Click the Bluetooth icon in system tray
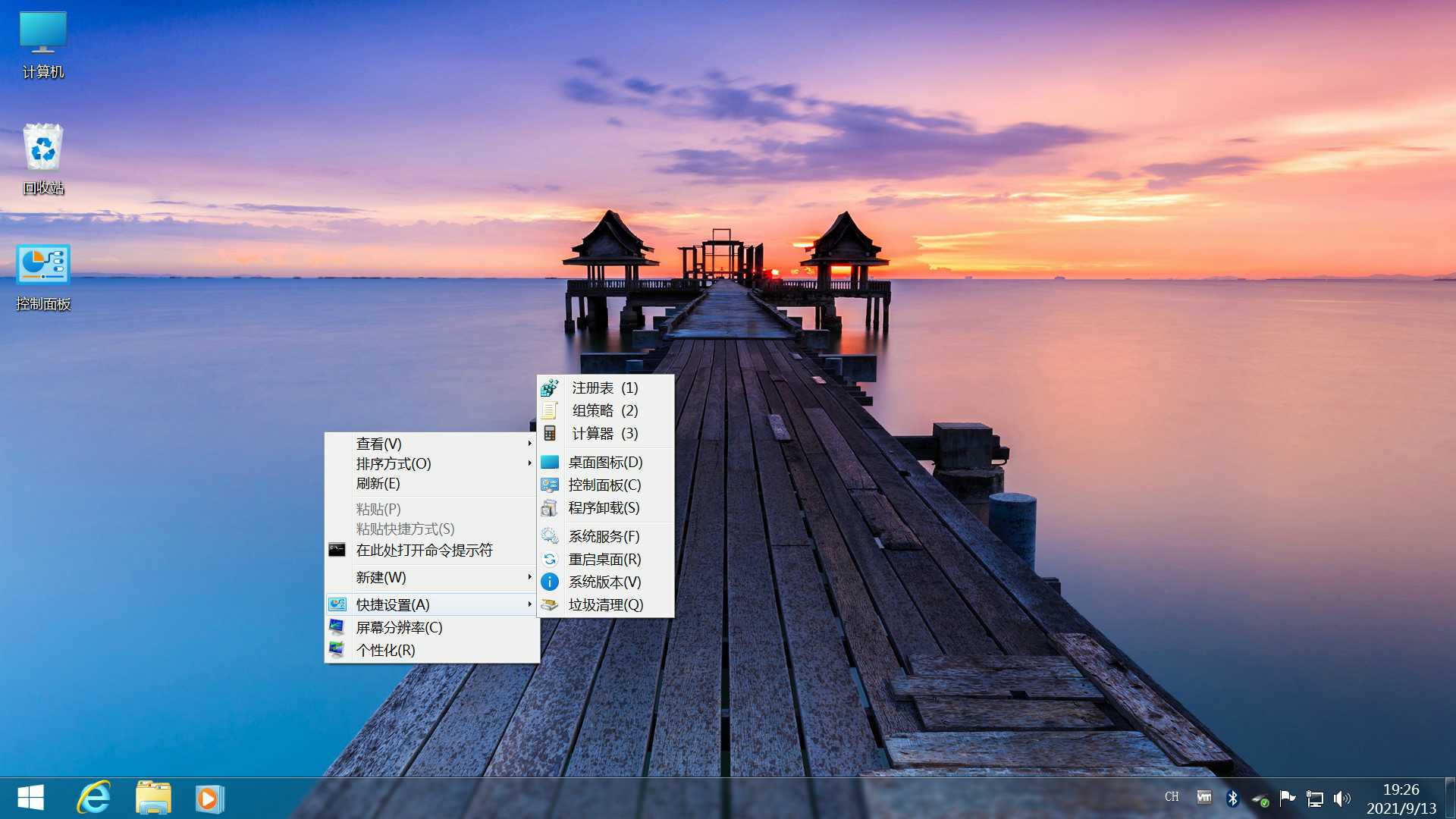 [x=1232, y=798]
